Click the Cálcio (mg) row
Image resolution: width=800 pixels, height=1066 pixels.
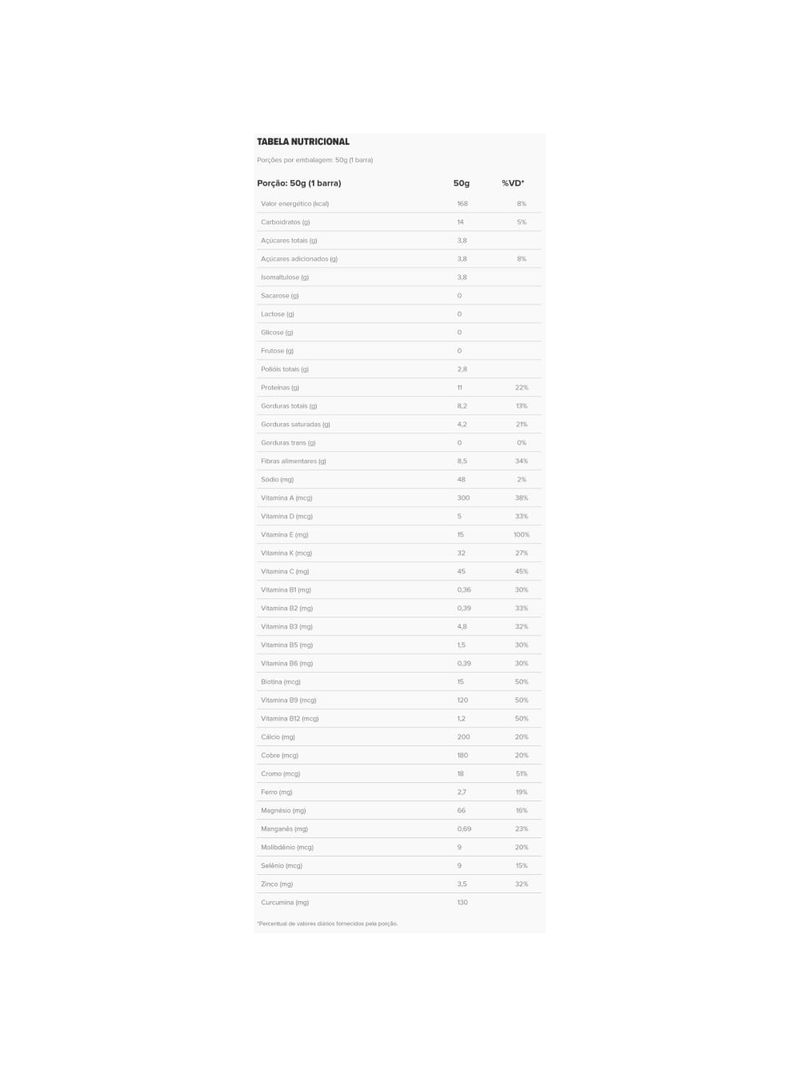click(399, 736)
